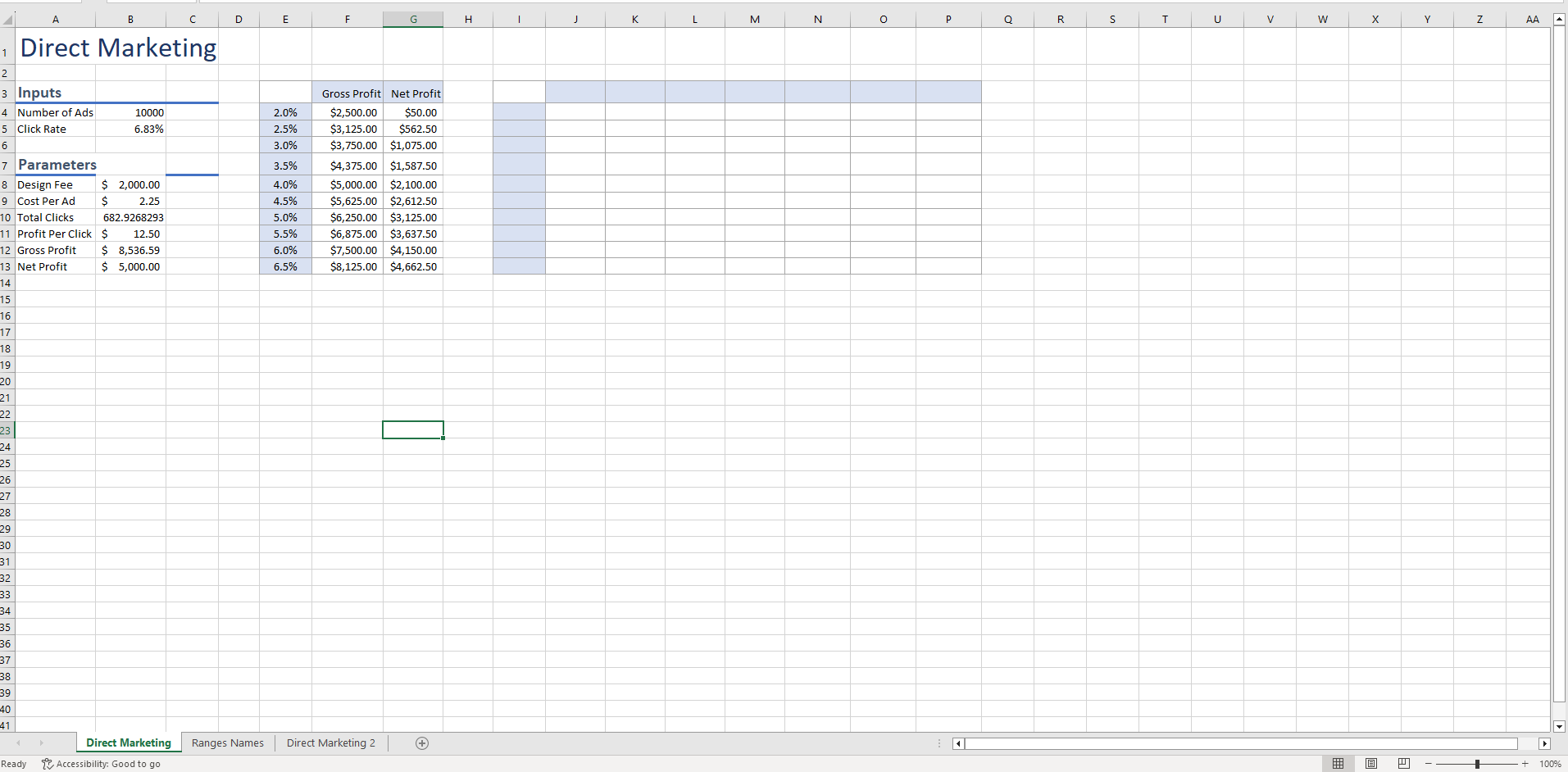This screenshot has width=1568, height=772.
Task: Move the zoom slider handle
Action: (1477, 764)
